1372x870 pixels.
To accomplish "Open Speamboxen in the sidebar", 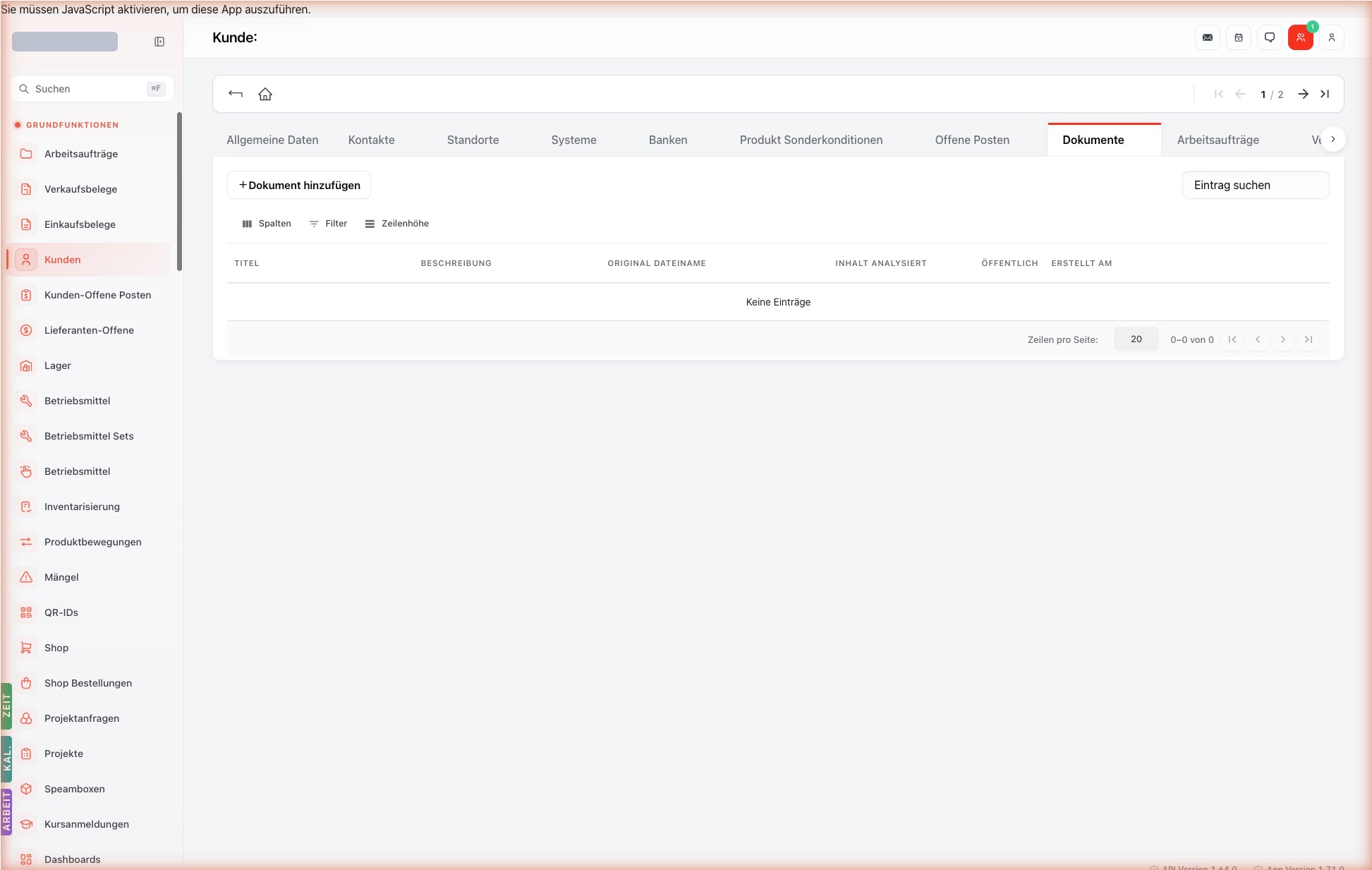I will coord(89,789).
